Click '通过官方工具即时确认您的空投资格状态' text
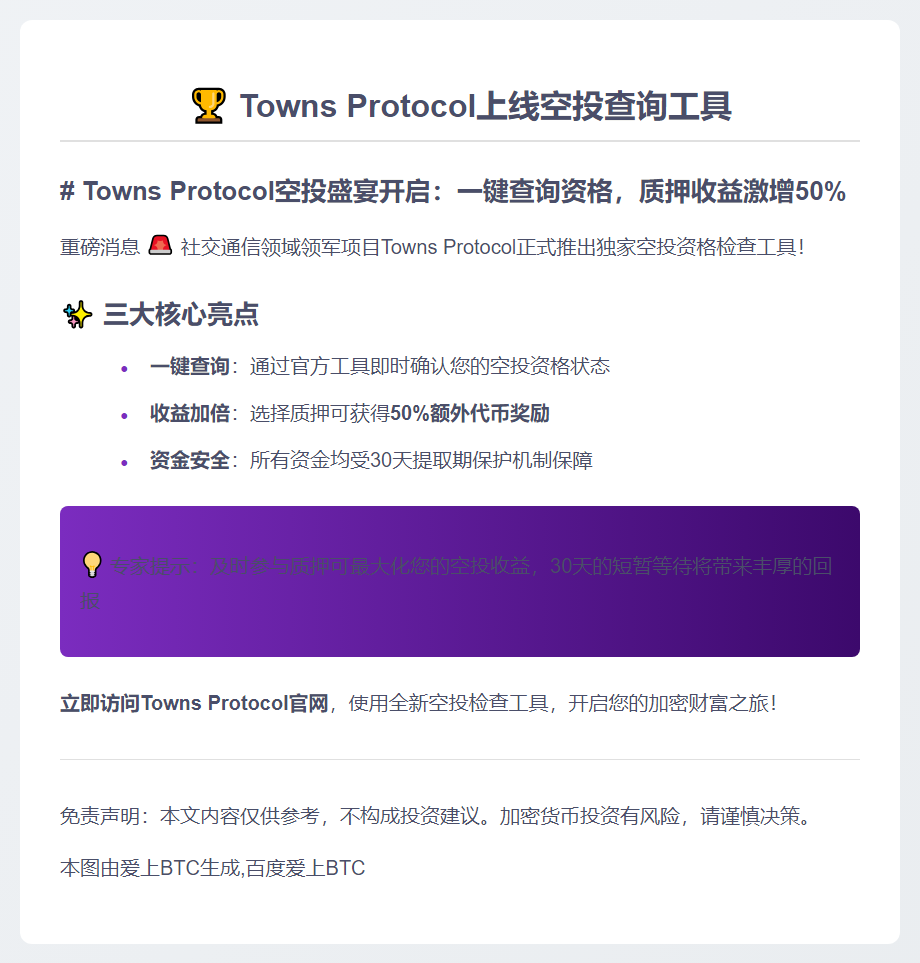 [429, 366]
